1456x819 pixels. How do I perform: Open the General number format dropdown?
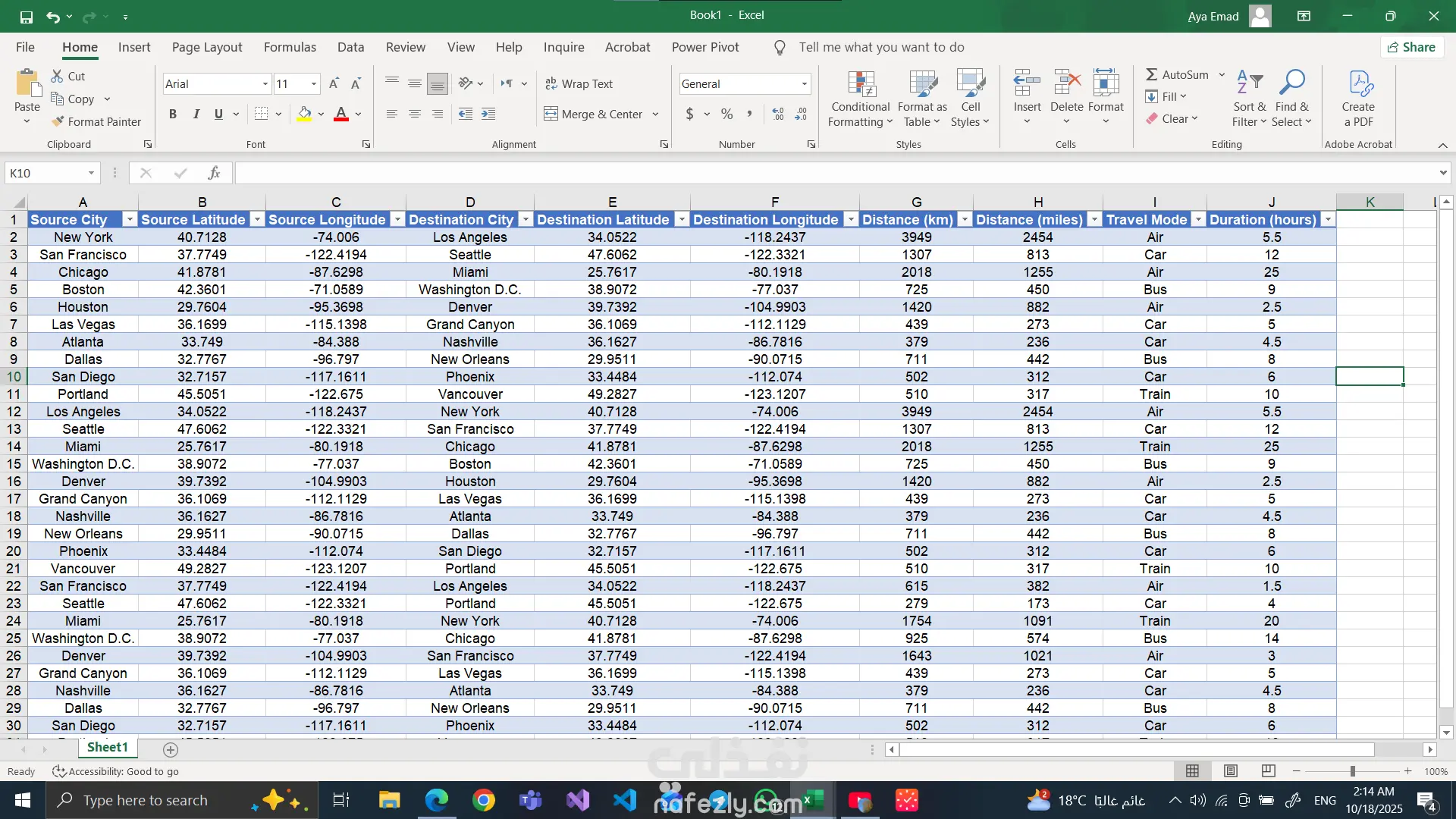(x=804, y=83)
